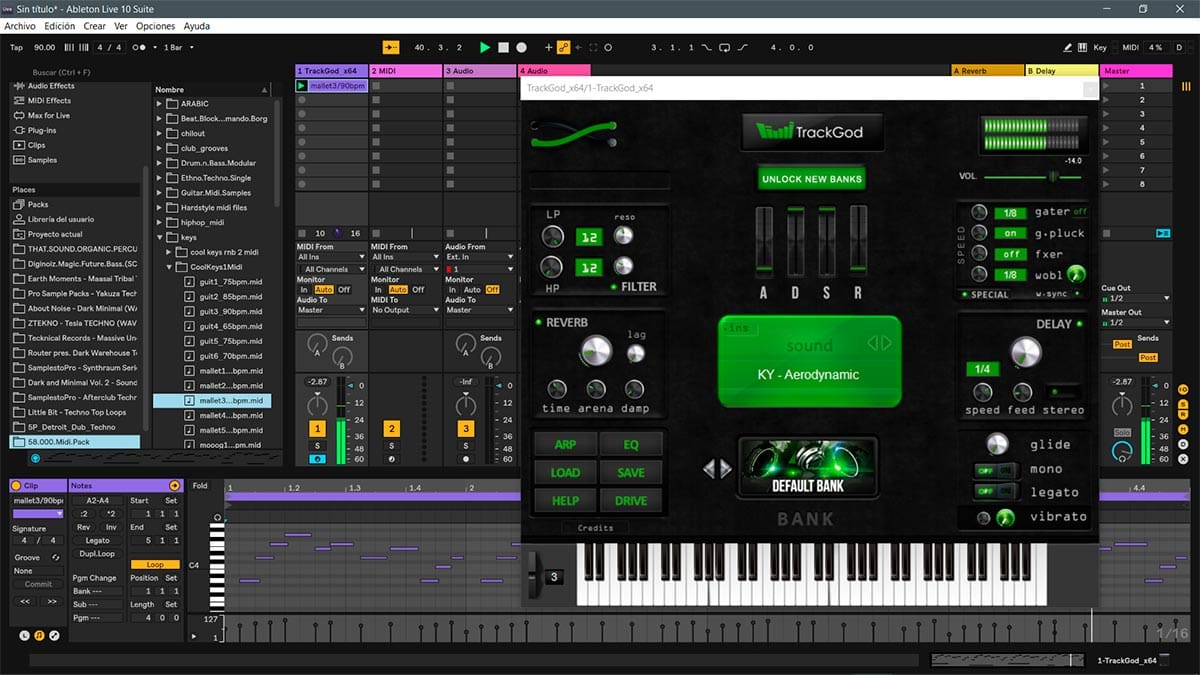Open the Opciones menu
The height and width of the screenshot is (675, 1200).
[x=155, y=26]
